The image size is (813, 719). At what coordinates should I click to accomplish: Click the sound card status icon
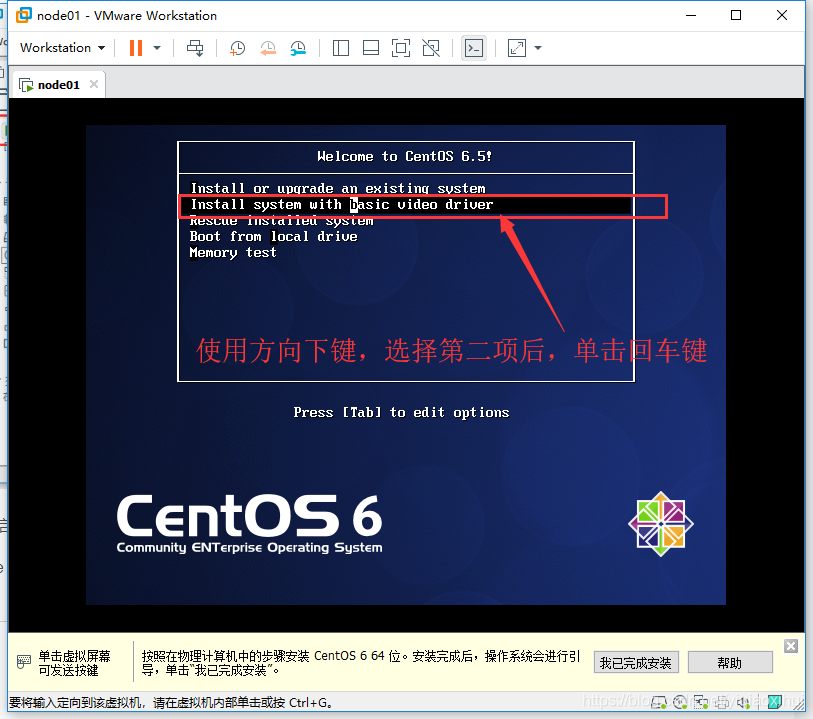(744, 702)
